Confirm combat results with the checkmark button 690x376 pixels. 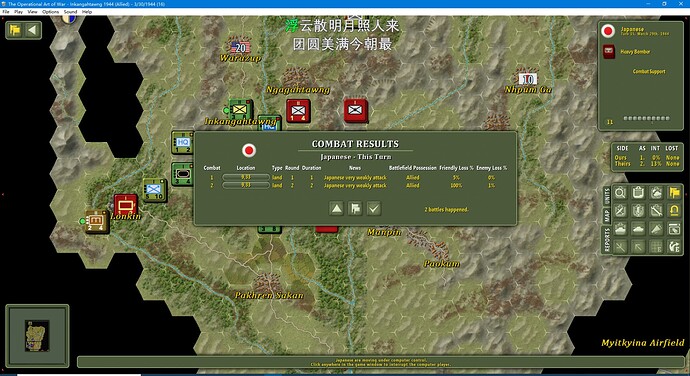click(x=374, y=208)
